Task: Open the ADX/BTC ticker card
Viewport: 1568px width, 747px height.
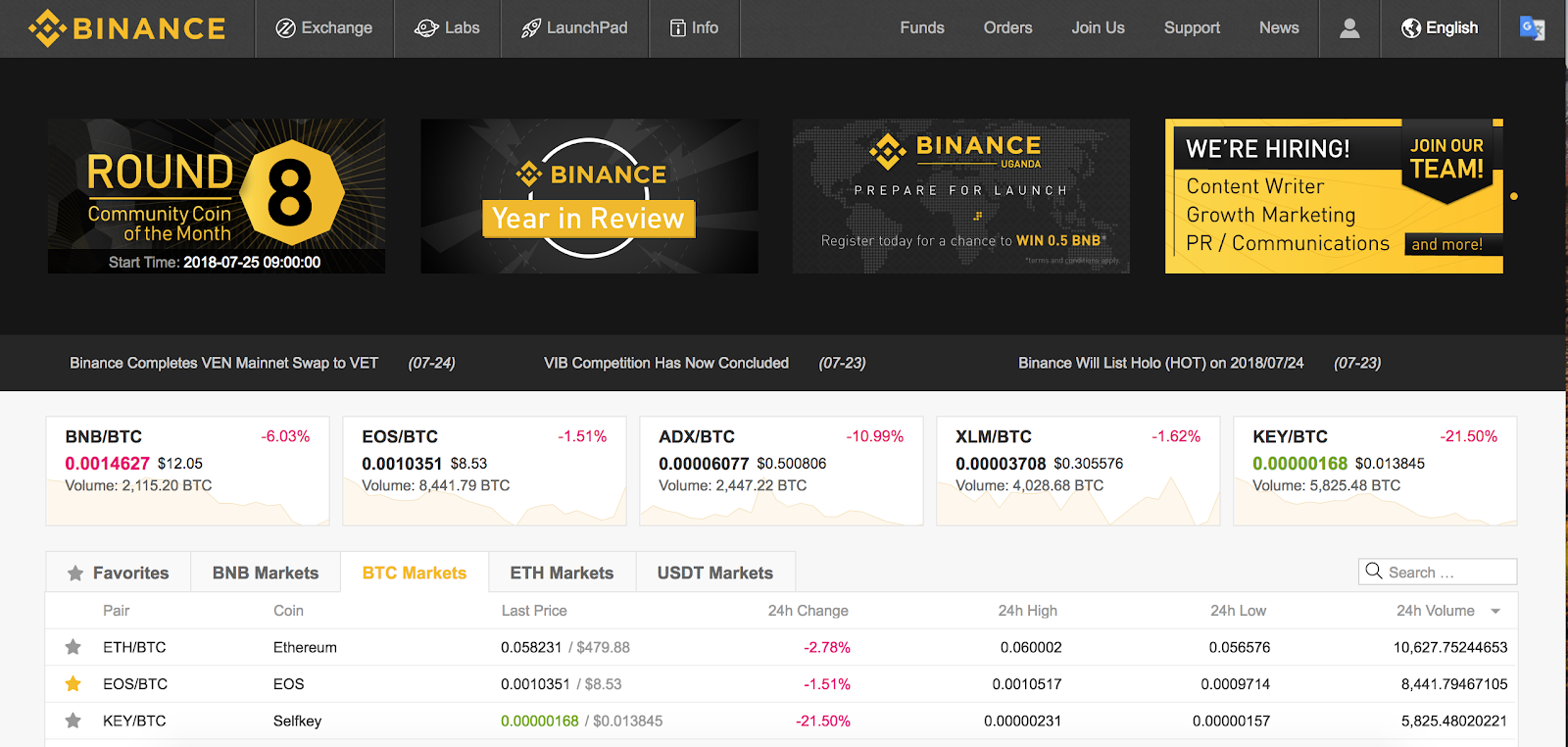Action: (781, 471)
